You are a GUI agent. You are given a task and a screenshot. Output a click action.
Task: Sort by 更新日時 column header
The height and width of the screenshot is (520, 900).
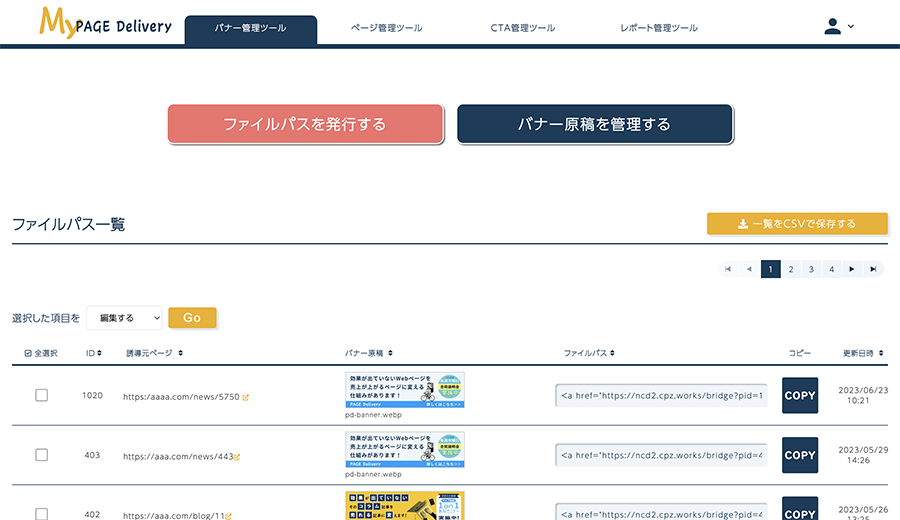click(863, 353)
